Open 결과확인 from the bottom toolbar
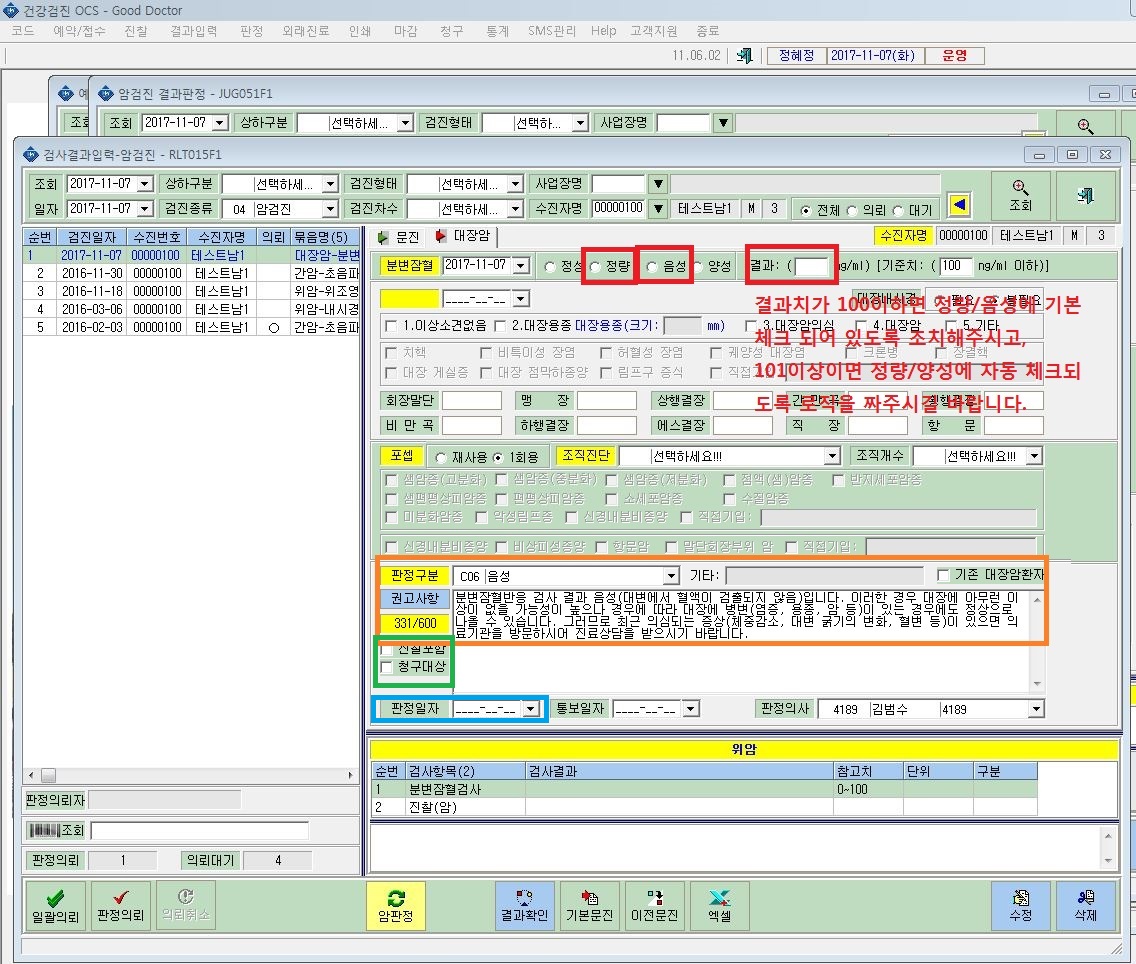1136x964 pixels. pos(524,905)
